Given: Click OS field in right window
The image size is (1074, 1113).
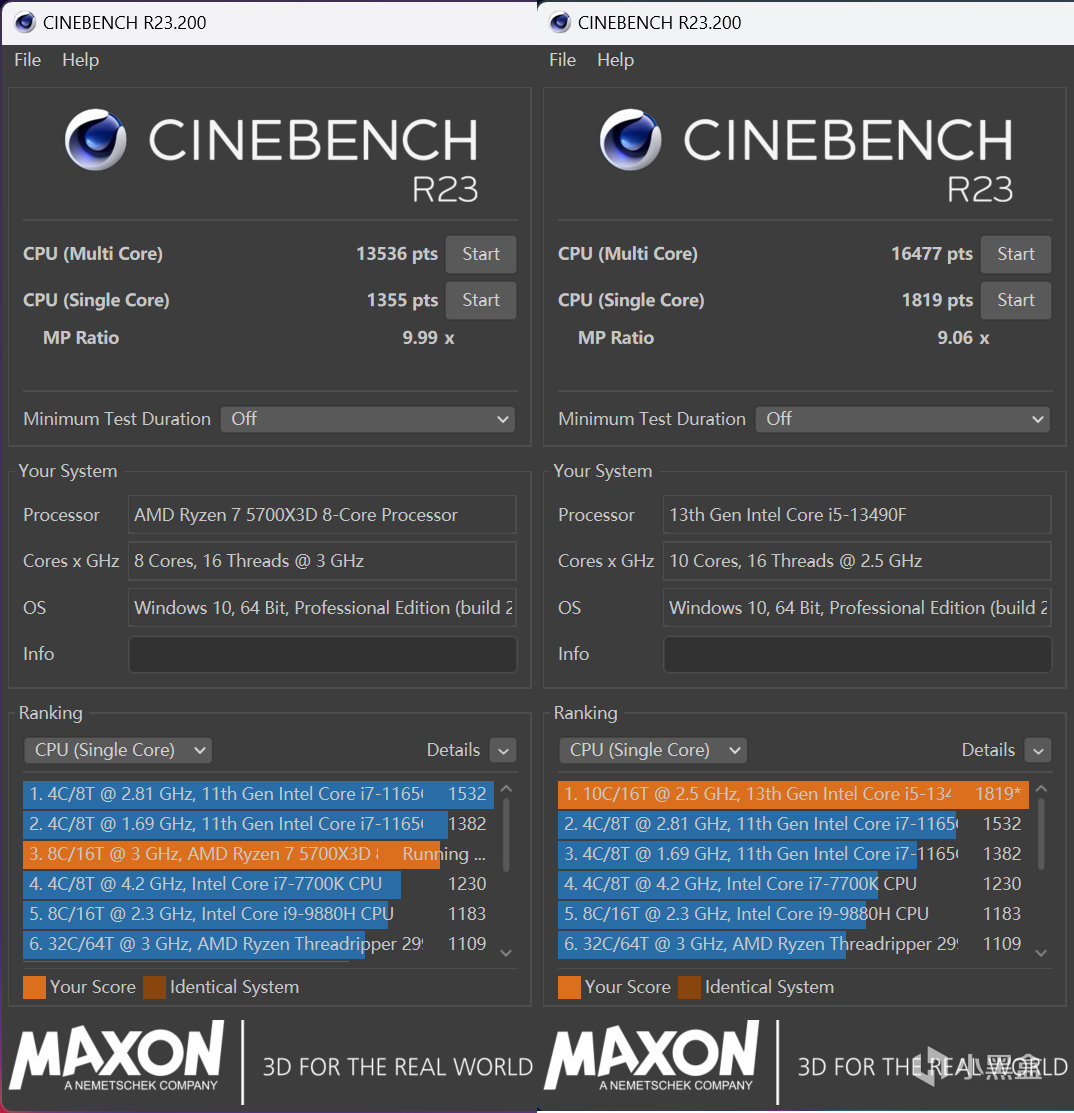Looking at the screenshot, I should 857,608.
